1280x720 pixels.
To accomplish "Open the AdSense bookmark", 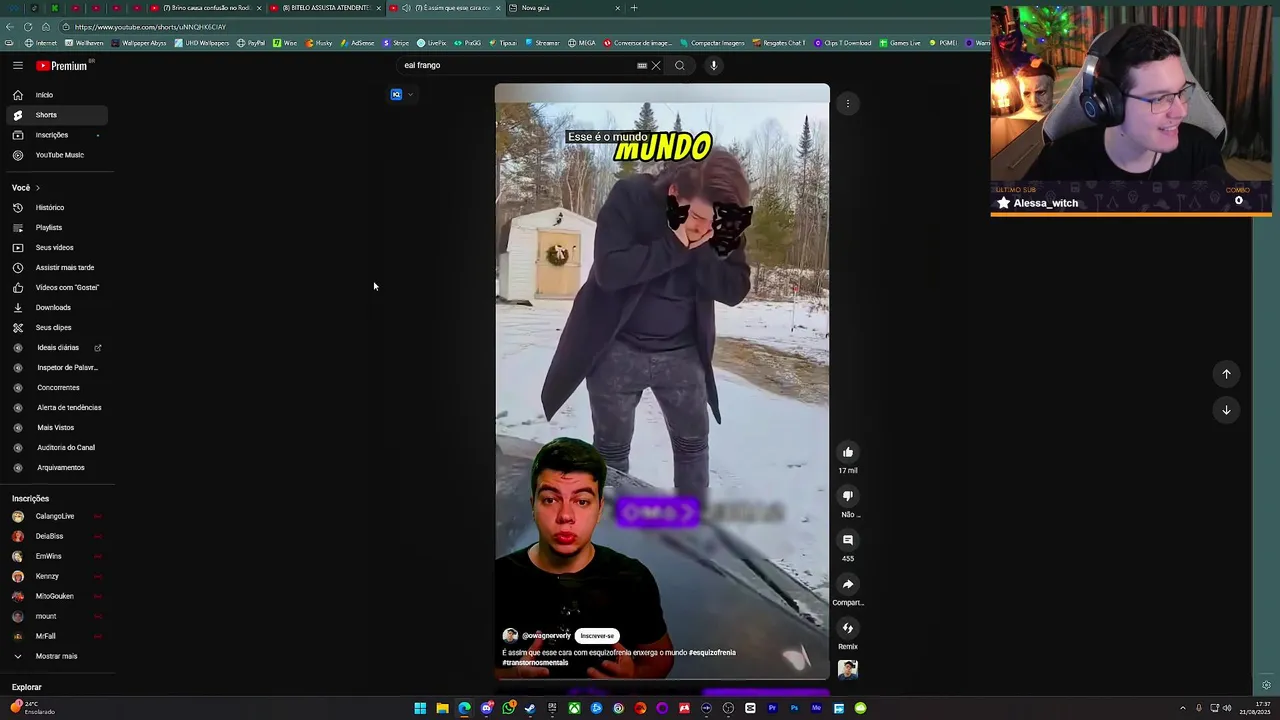I will (357, 43).
